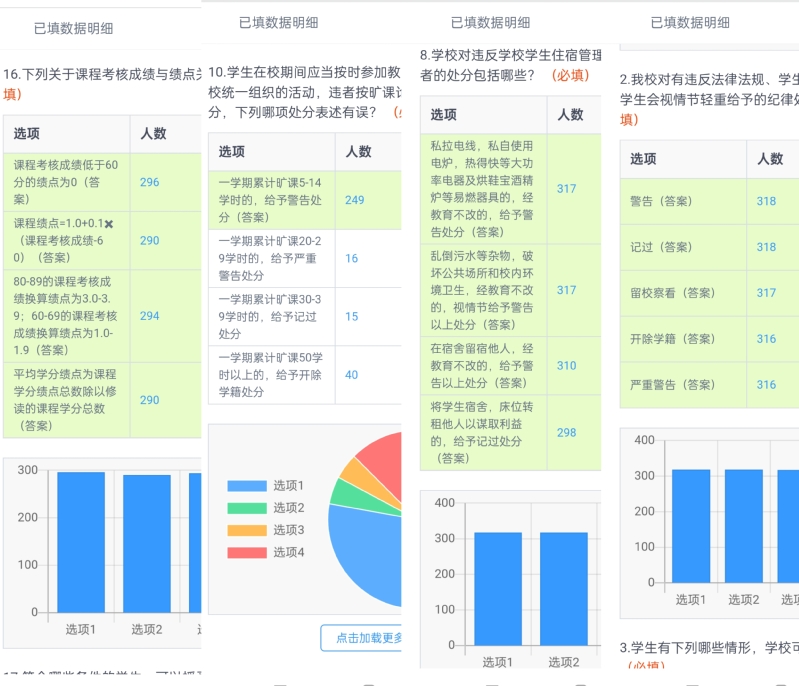Open the 296 count for question 16
799x686 pixels.
click(149, 182)
